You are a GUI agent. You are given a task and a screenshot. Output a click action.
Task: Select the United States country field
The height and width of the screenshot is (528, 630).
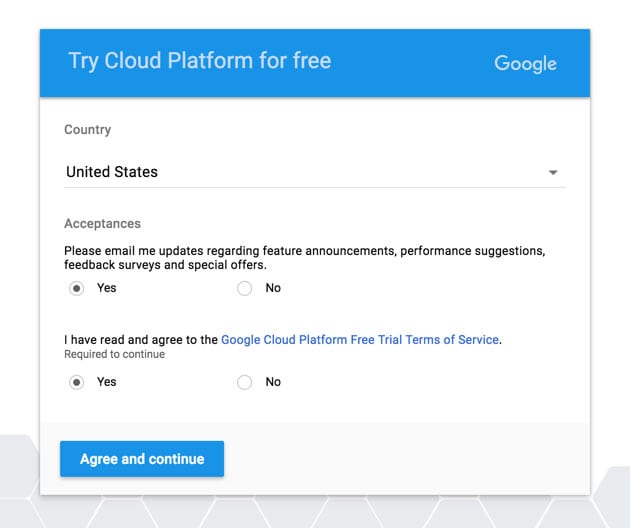coord(314,172)
